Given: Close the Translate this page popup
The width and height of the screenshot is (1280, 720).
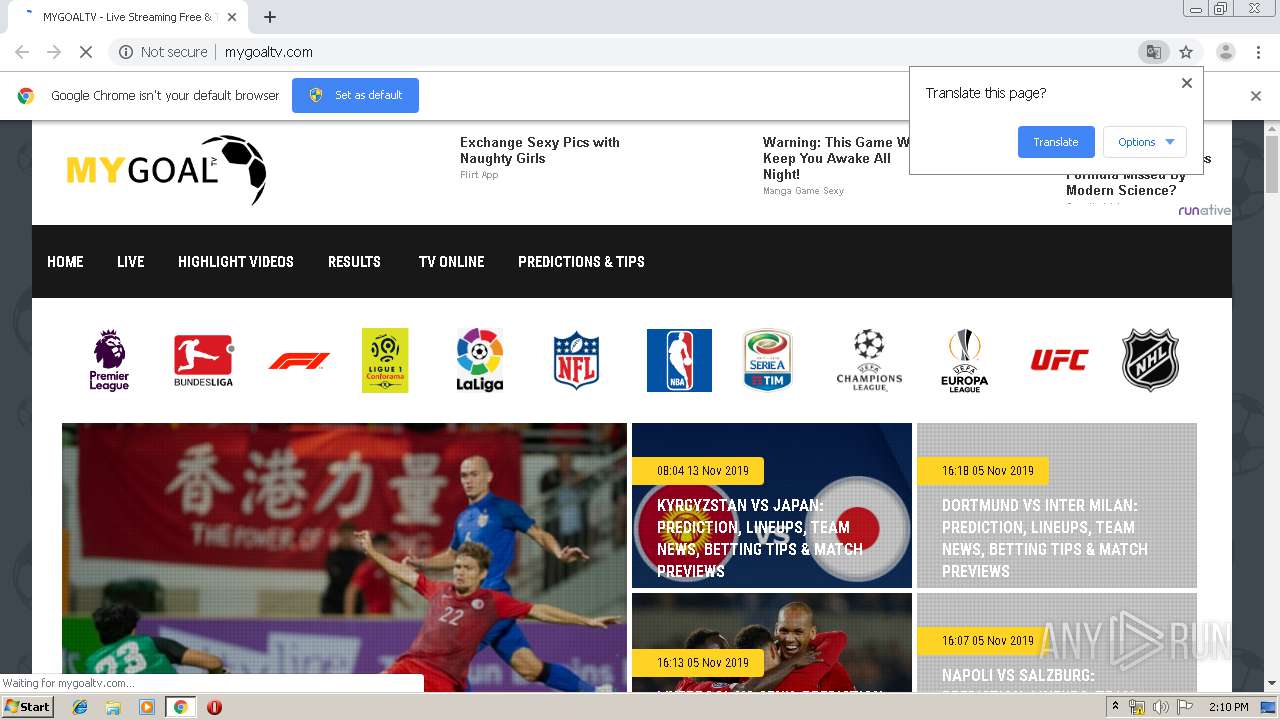Looking at the screenshot, I should pos(1187,83).
